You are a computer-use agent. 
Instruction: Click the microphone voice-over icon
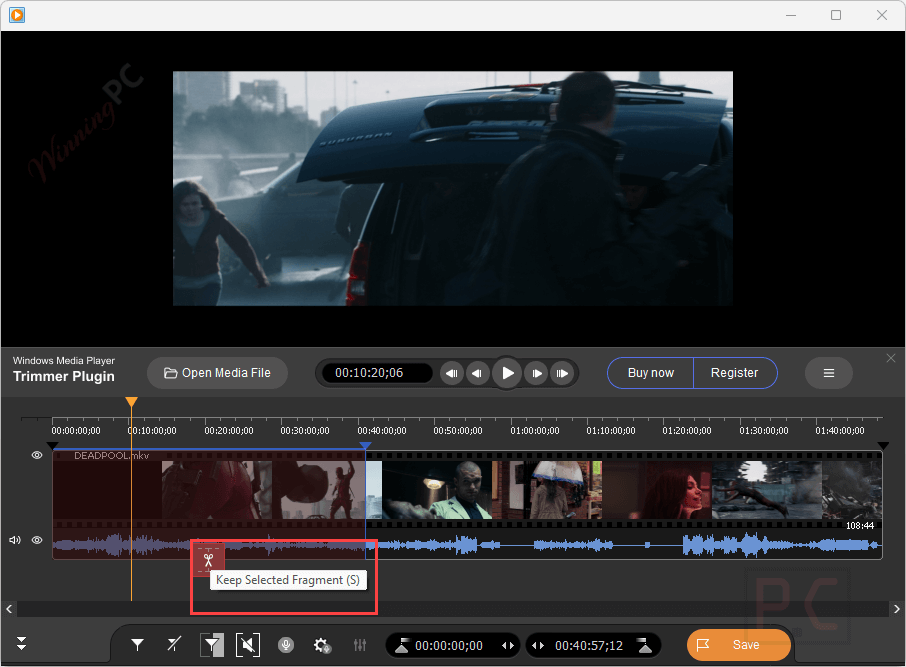285,645
